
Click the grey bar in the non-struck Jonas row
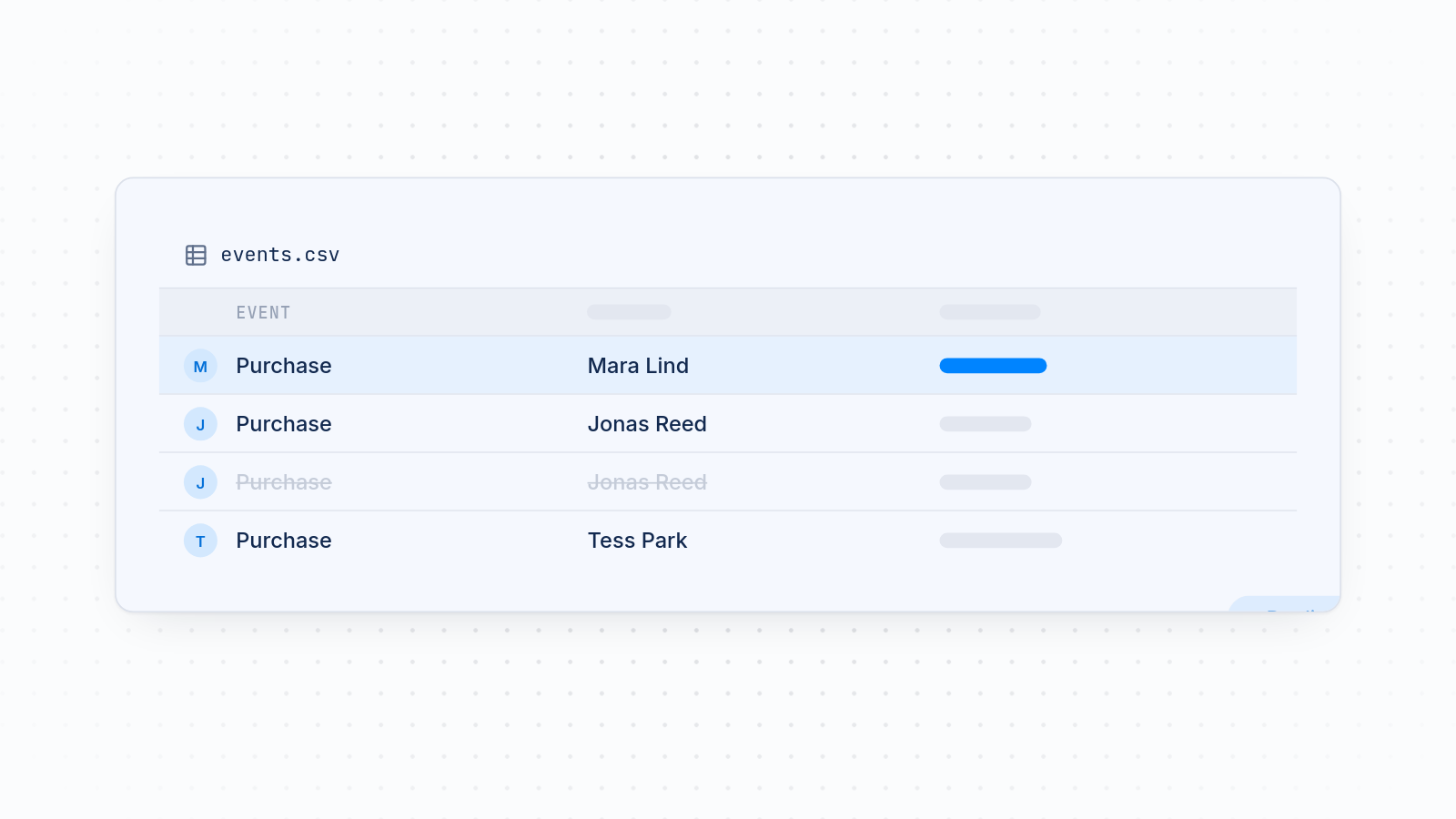(x=986, y=424)
